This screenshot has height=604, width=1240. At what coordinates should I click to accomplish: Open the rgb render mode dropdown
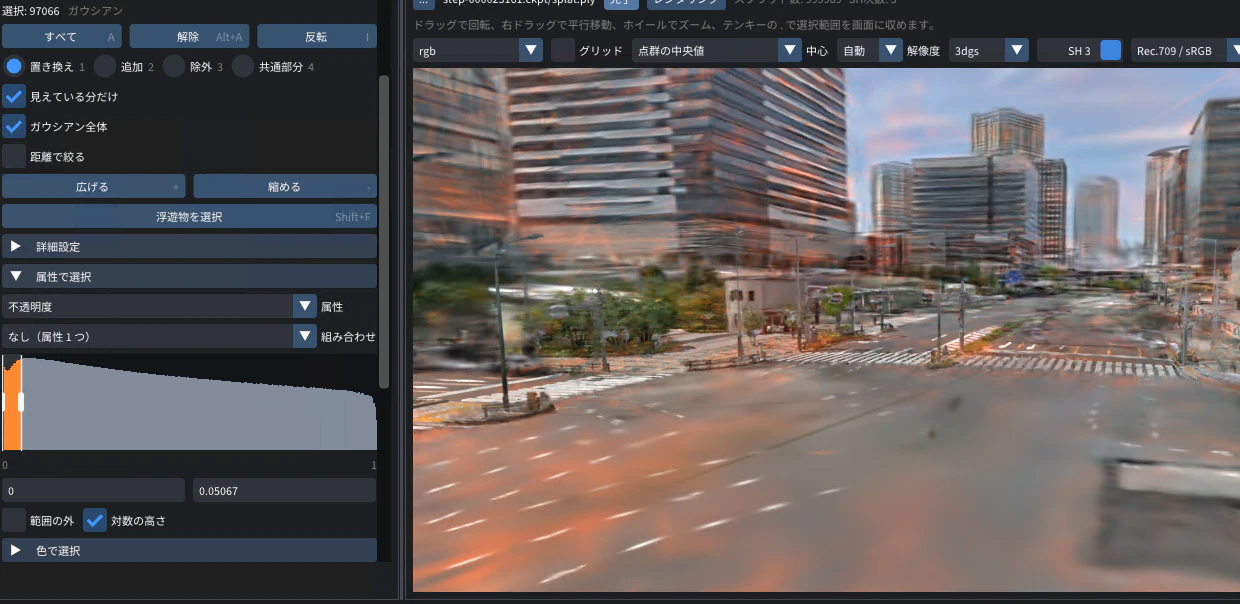point(478,50)
